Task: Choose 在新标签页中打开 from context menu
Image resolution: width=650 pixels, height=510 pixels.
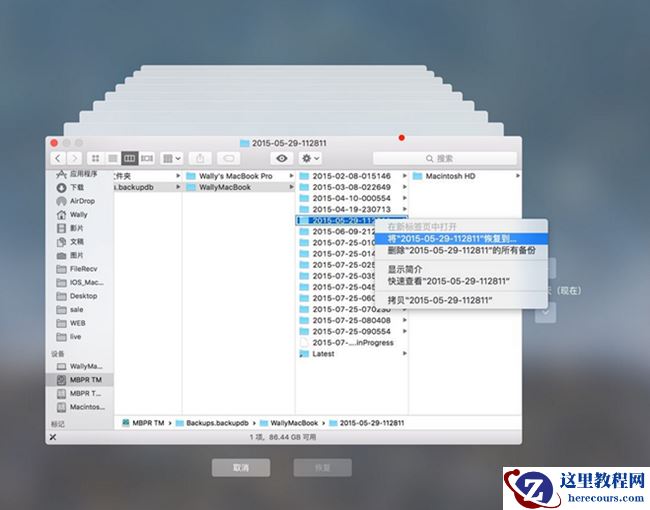Action: click(461, 227)
